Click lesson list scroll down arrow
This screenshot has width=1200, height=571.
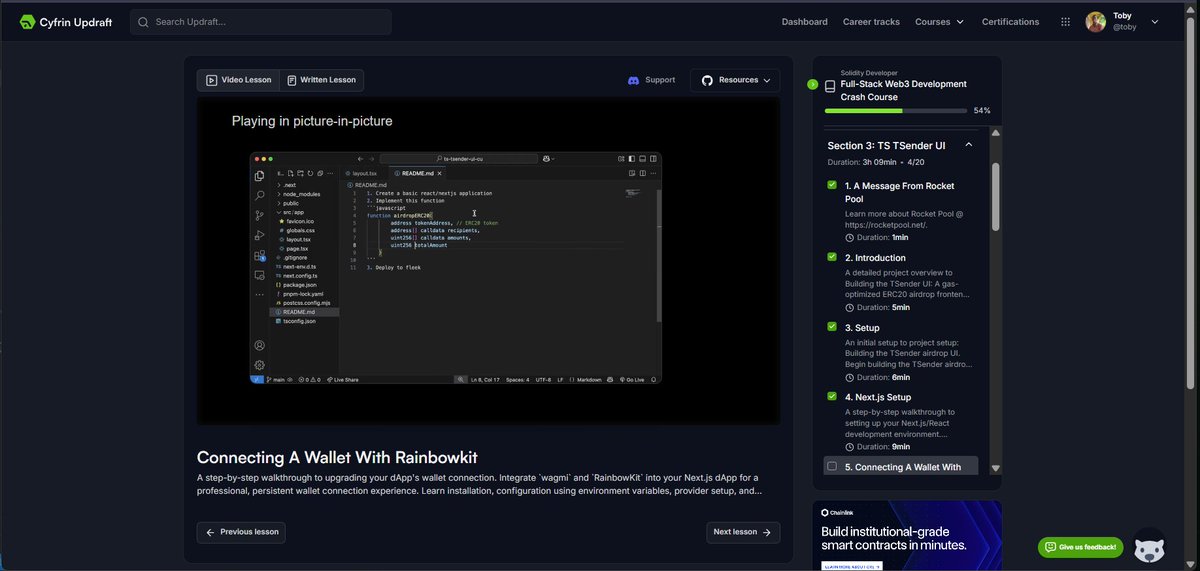click(995, 468)
